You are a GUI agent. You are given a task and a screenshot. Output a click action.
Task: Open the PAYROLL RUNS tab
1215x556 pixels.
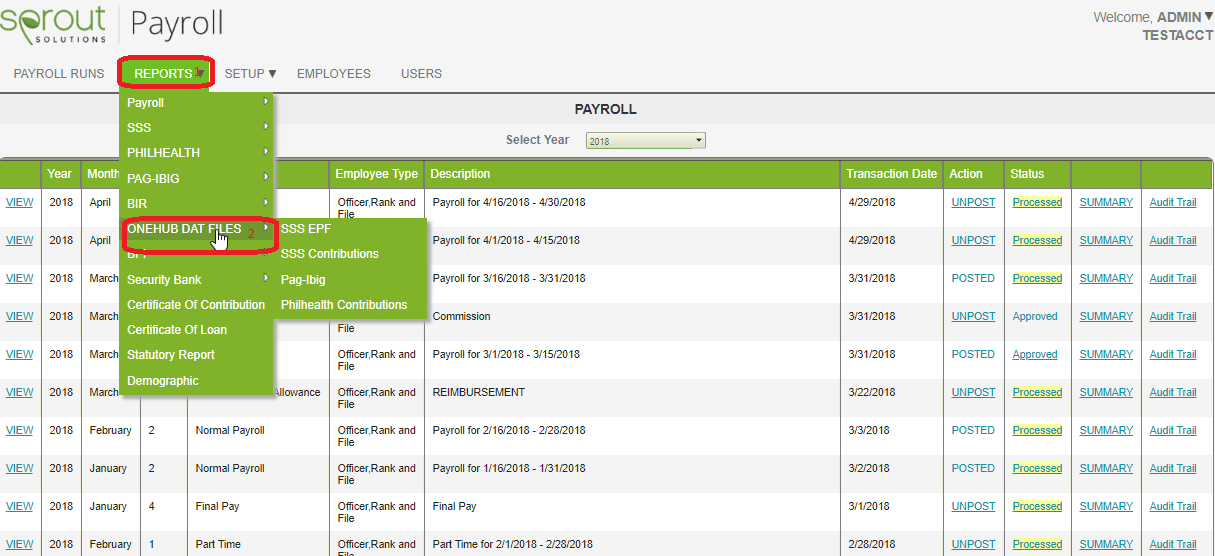click(x=59, y=74)
